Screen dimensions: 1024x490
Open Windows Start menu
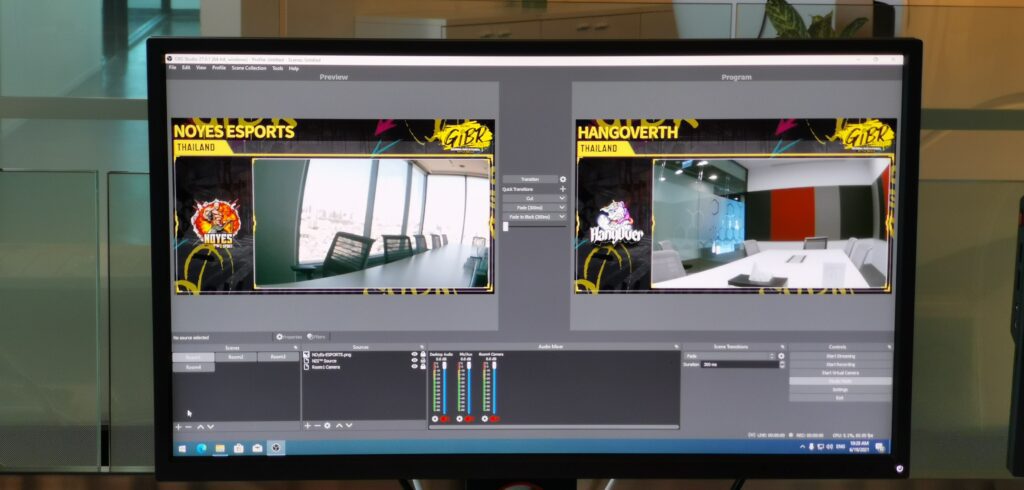[182, 448]
